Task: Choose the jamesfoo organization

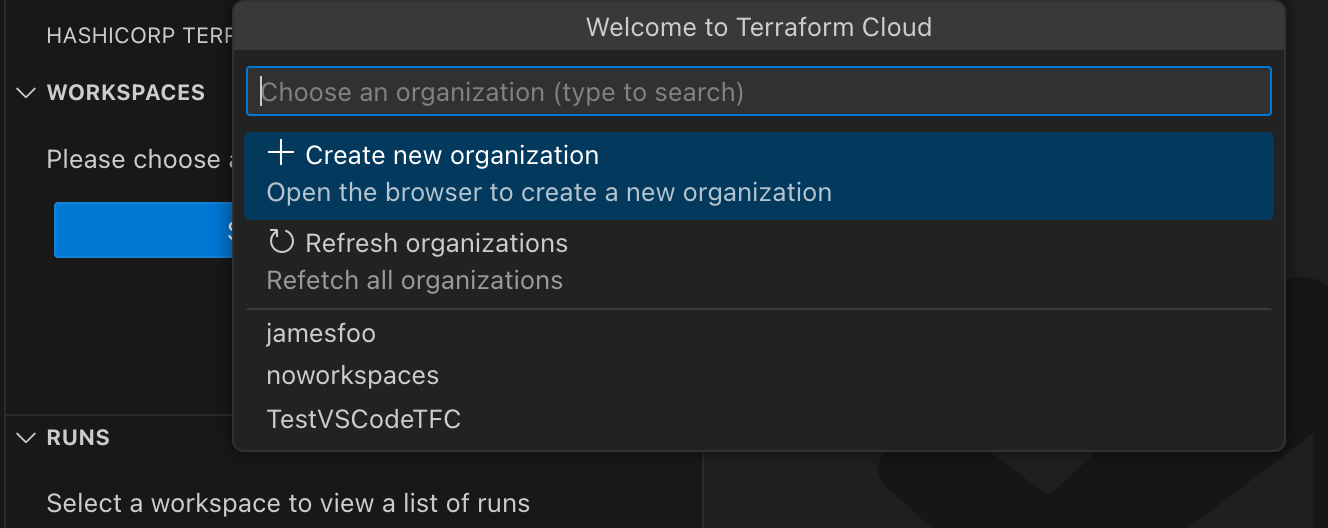Action: coord(759,333)
